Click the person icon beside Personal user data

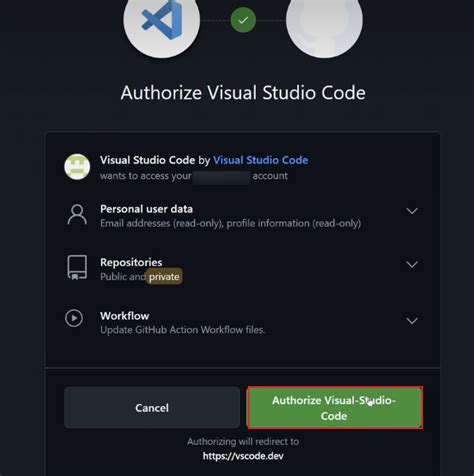[x=77, y=215]
